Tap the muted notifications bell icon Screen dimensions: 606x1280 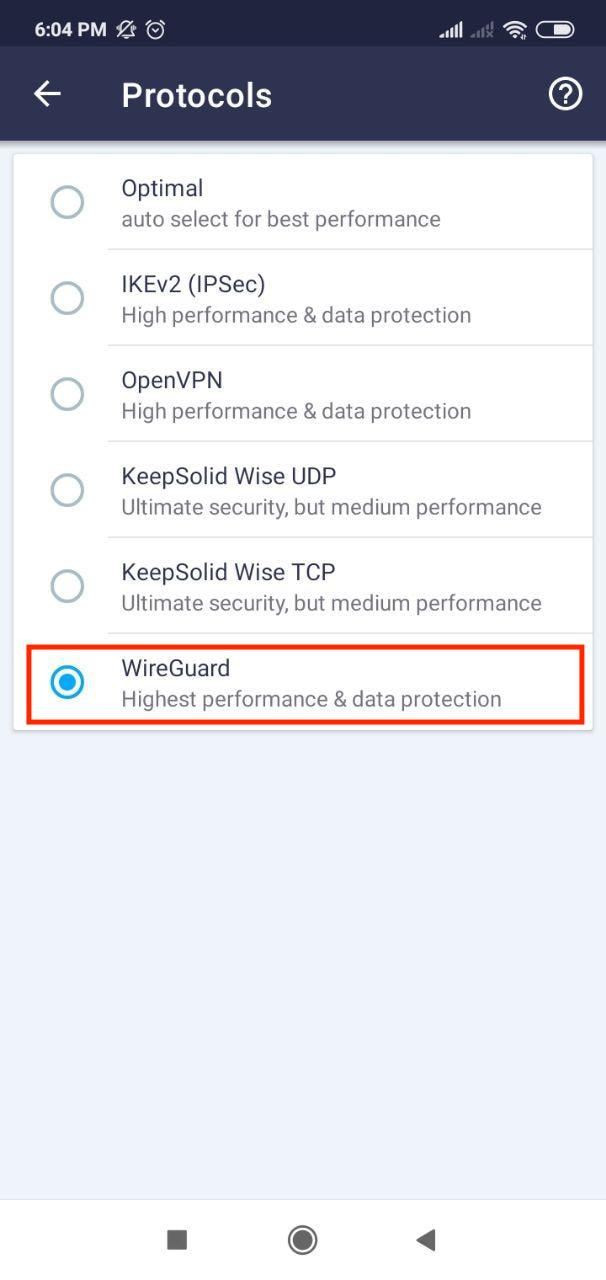[x=126, y=30]
